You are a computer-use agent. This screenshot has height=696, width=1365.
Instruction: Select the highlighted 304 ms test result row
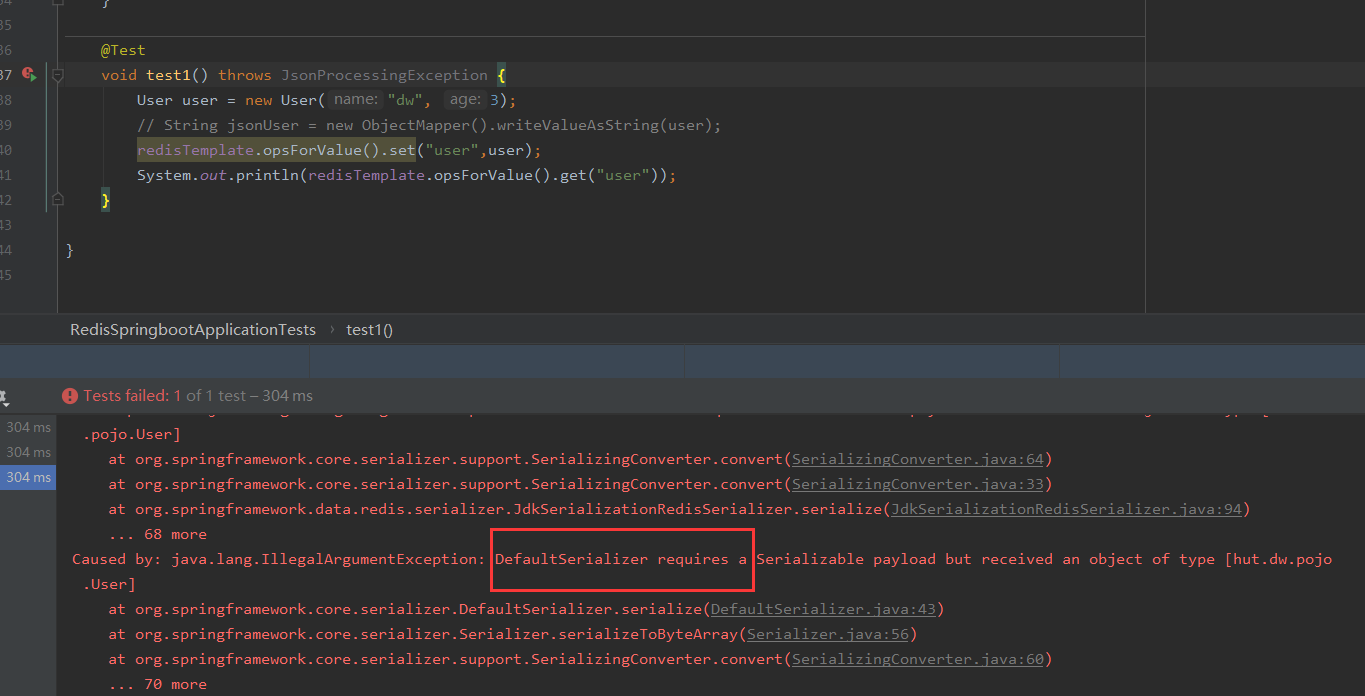pyautogui.click(x=28, y=477)
